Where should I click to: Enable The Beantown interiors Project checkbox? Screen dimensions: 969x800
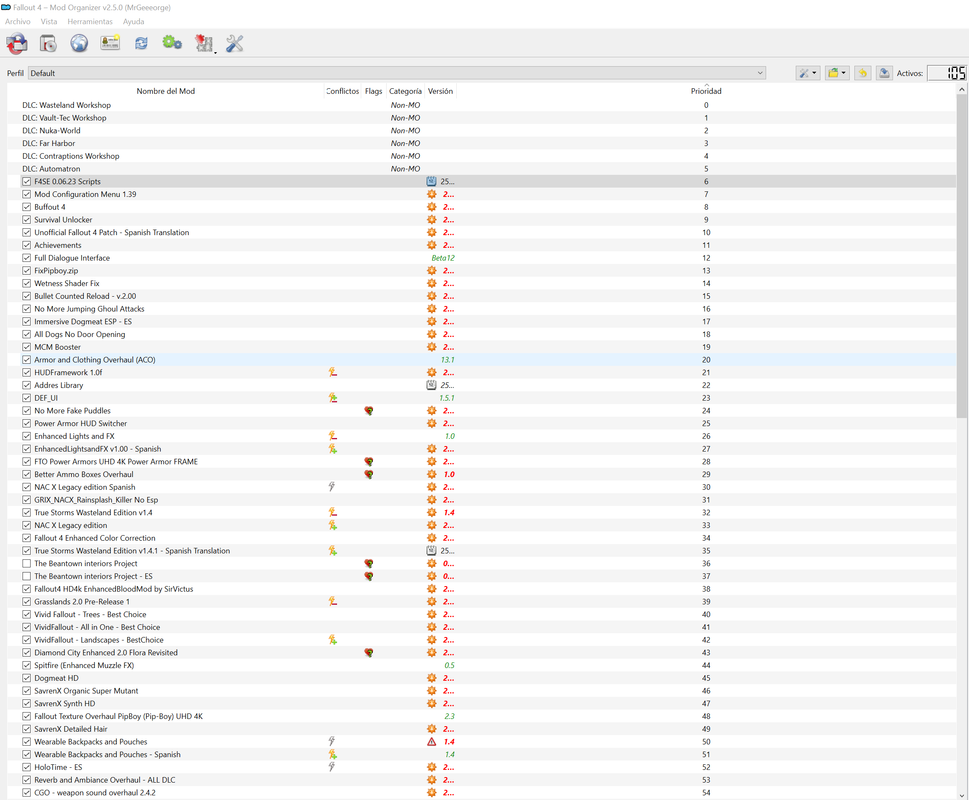[x=27, y=563]
